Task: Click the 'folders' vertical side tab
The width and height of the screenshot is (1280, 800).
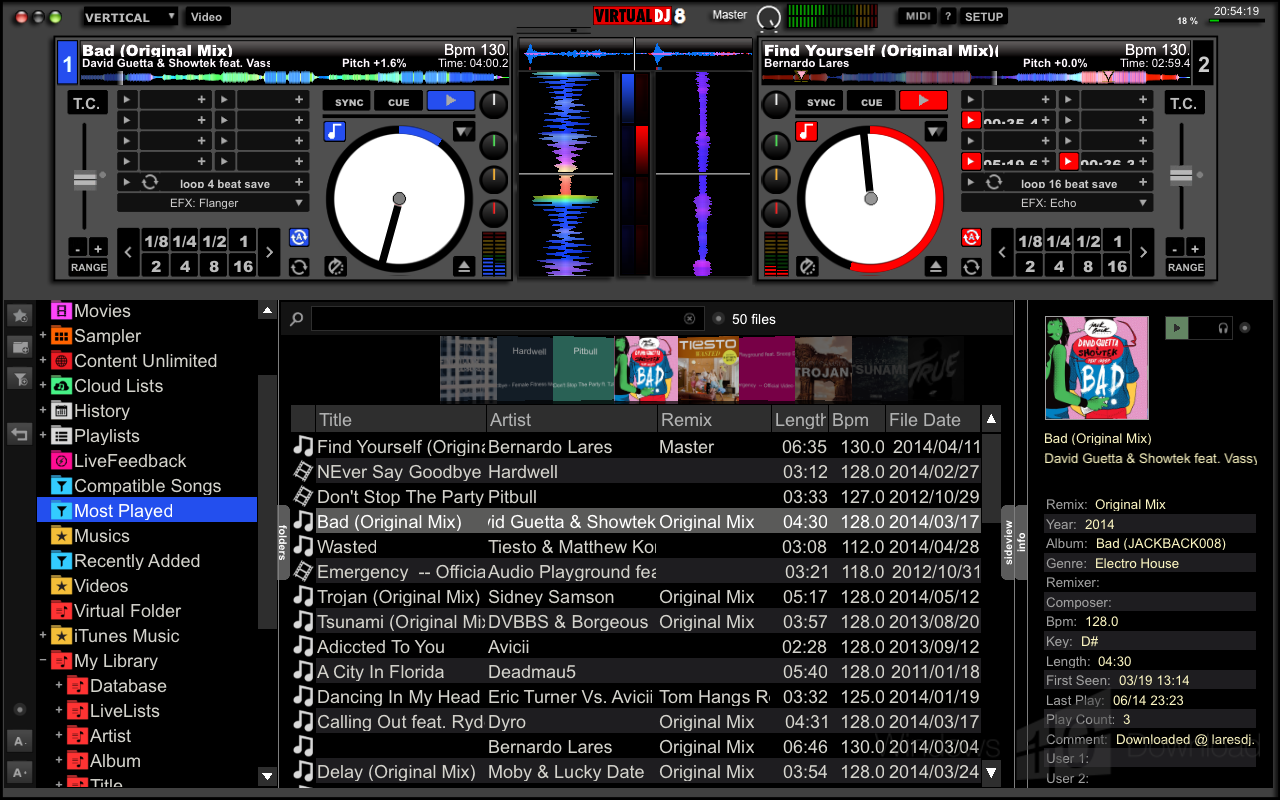Action: coord(283,542)
